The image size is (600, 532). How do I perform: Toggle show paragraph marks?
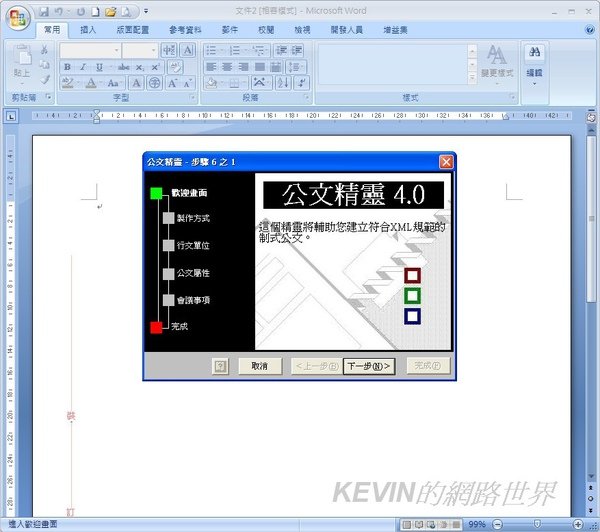point(302,83)
